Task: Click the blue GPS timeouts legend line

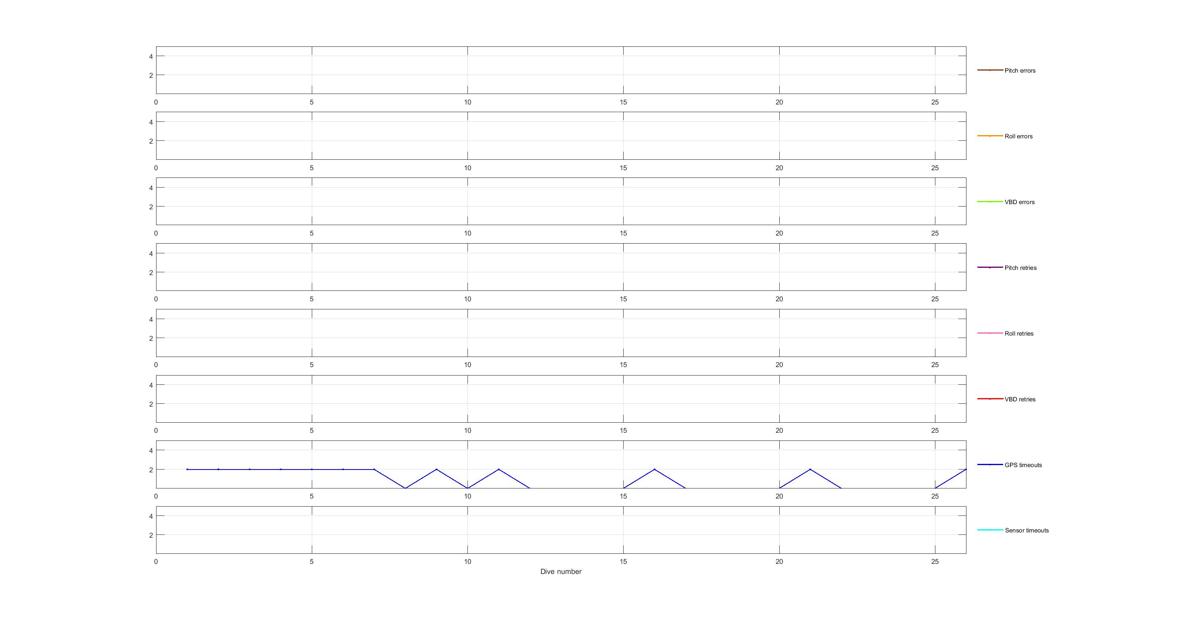Action: tap(990, 464)
